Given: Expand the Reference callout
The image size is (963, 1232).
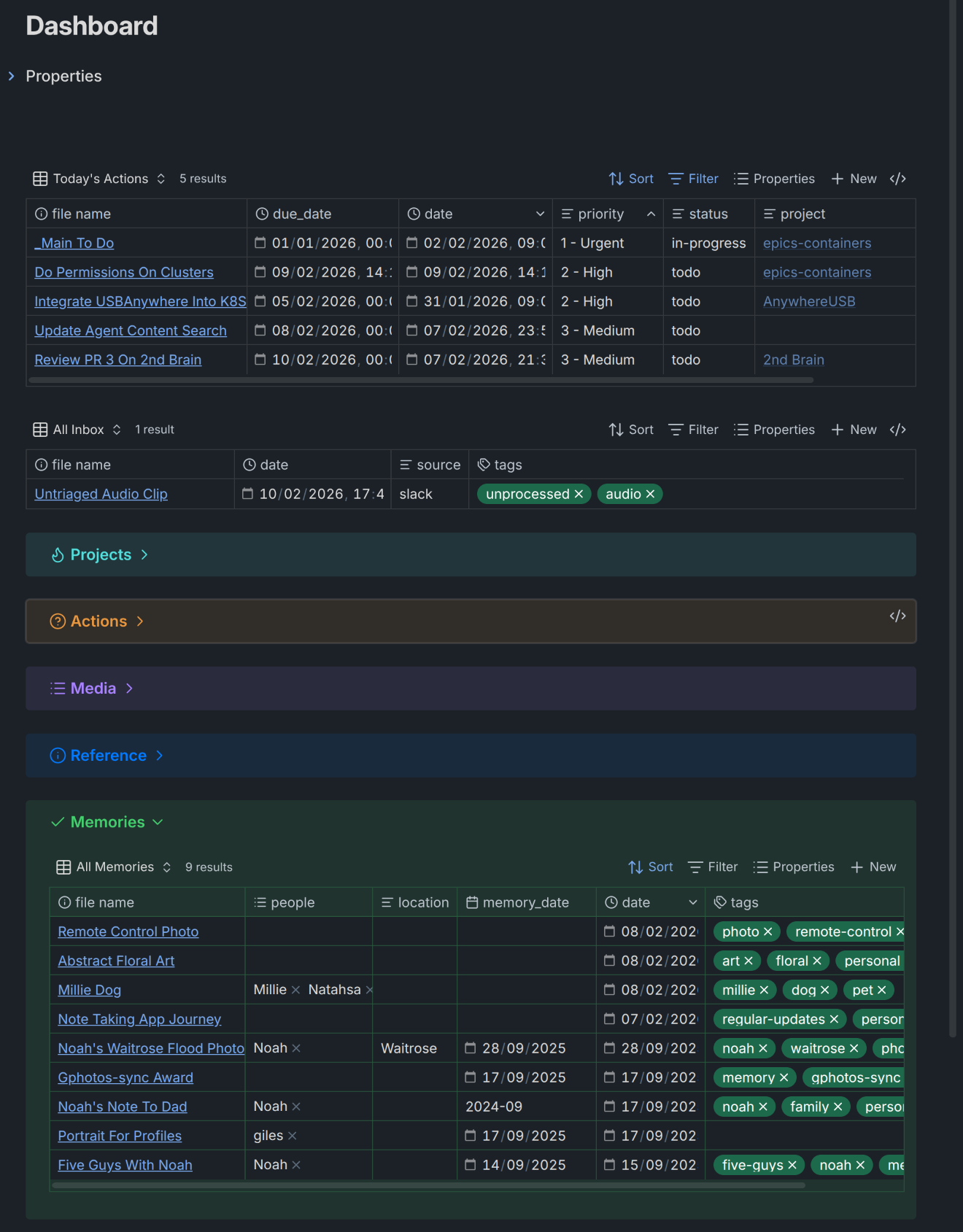Looking at the screenshot, I should pyautogui.click(x=159, y=755).
